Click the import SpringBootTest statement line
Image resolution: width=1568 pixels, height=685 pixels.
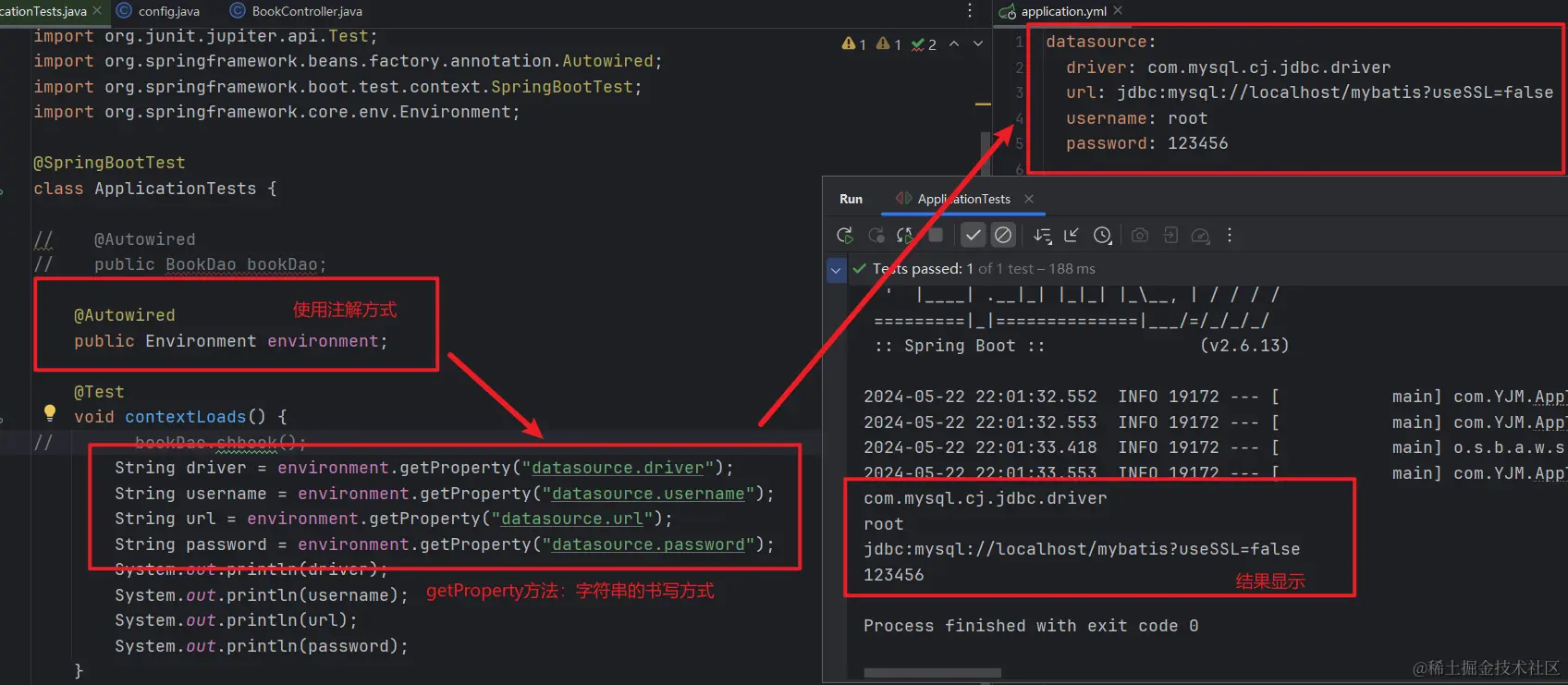(337, 87)
